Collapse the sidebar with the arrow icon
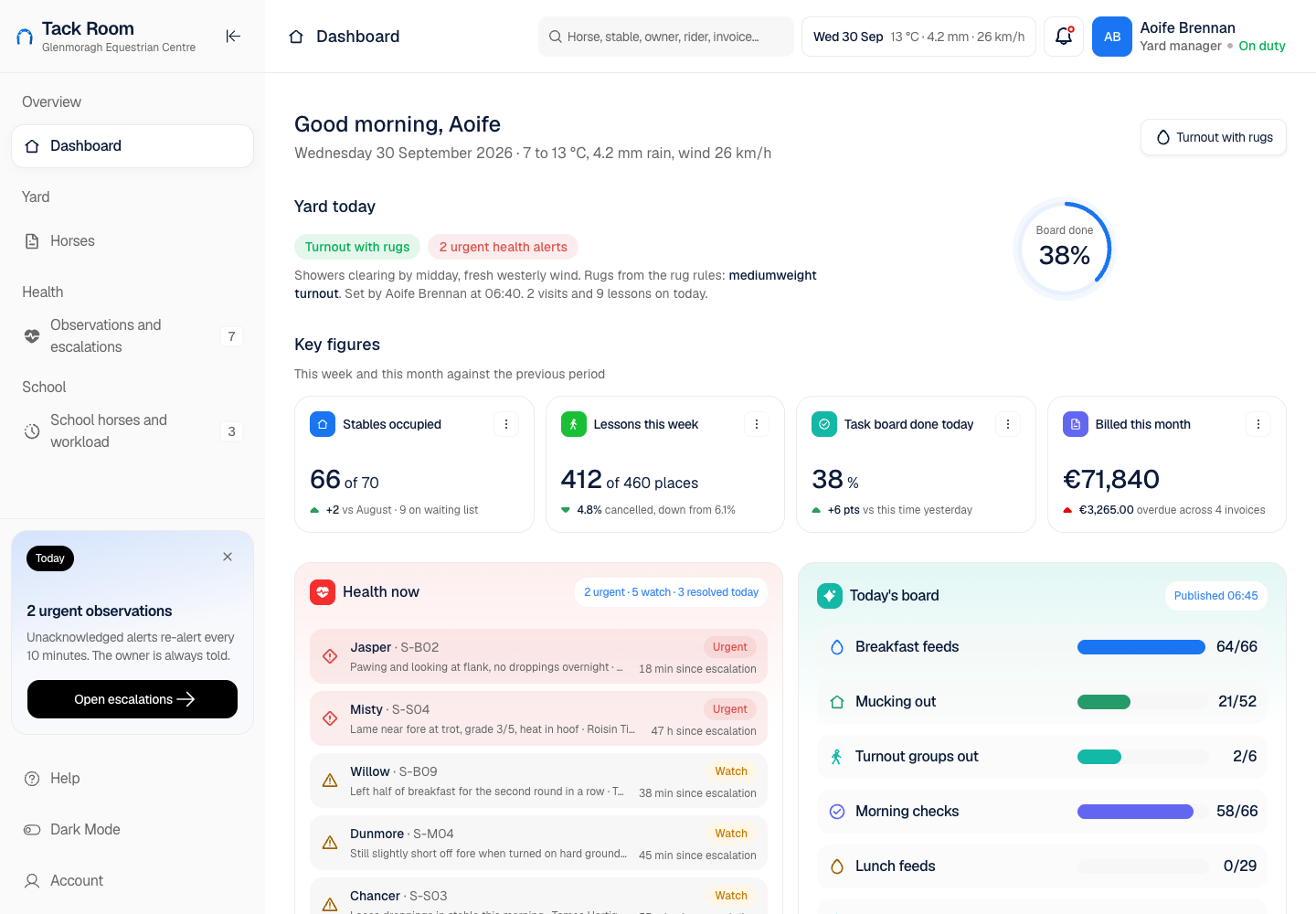The height and width of the screenshot is (914, 1316). [233, 37]
